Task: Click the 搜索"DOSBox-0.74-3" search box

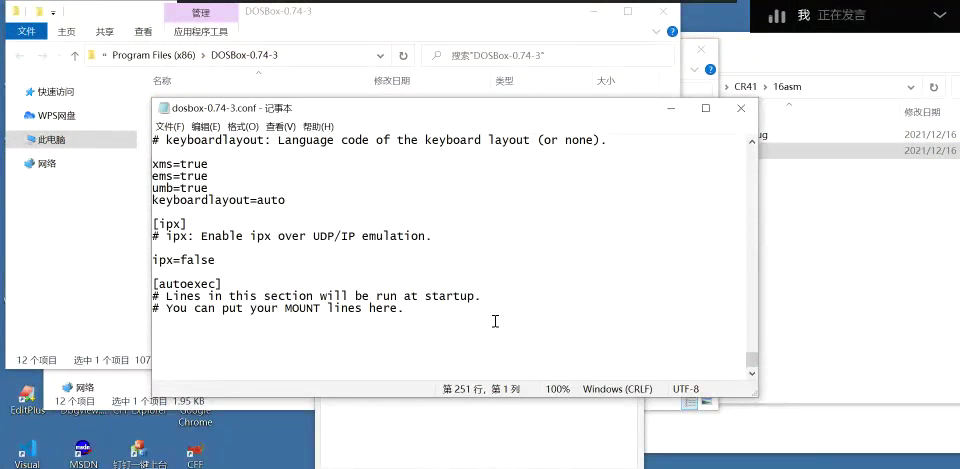Action: 548,56
